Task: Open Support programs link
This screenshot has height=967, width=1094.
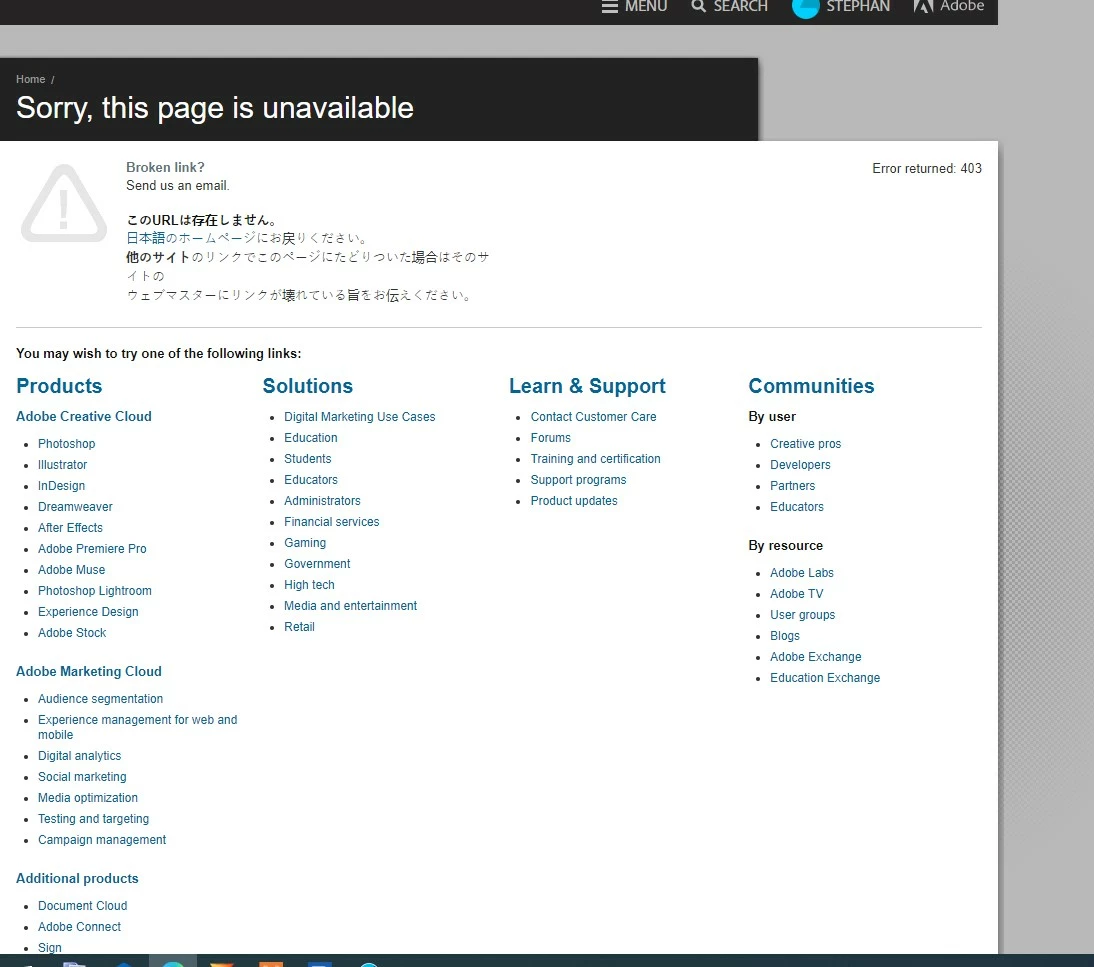Action: point(578,479)
